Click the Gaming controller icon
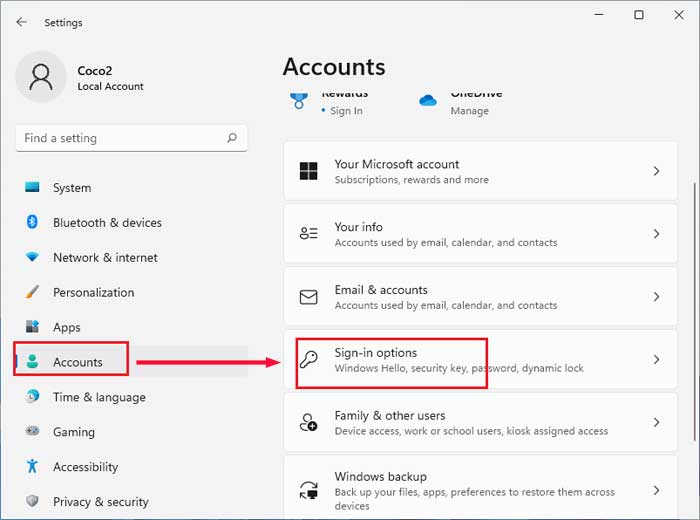The width and height of the screenshot is (700, 520). [x=32, y=431]
